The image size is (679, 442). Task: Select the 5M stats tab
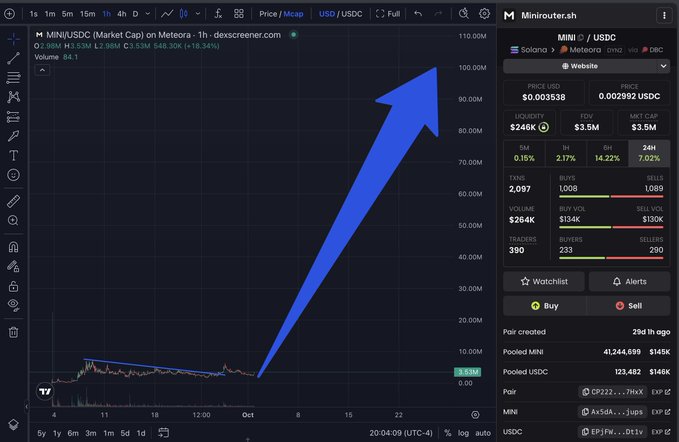[x=524, y=153]
